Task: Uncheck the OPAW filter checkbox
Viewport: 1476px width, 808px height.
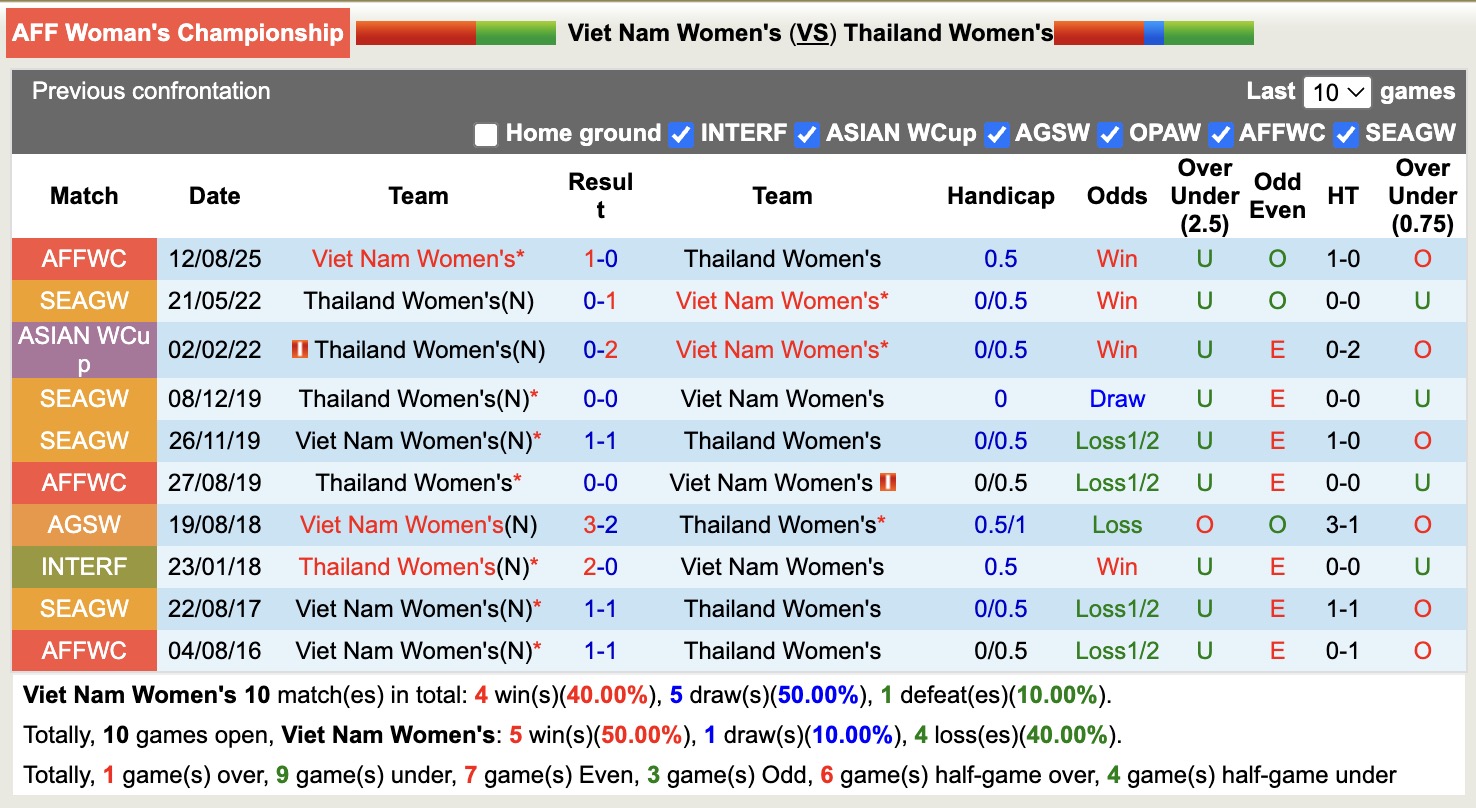Action: point(1109,133)
